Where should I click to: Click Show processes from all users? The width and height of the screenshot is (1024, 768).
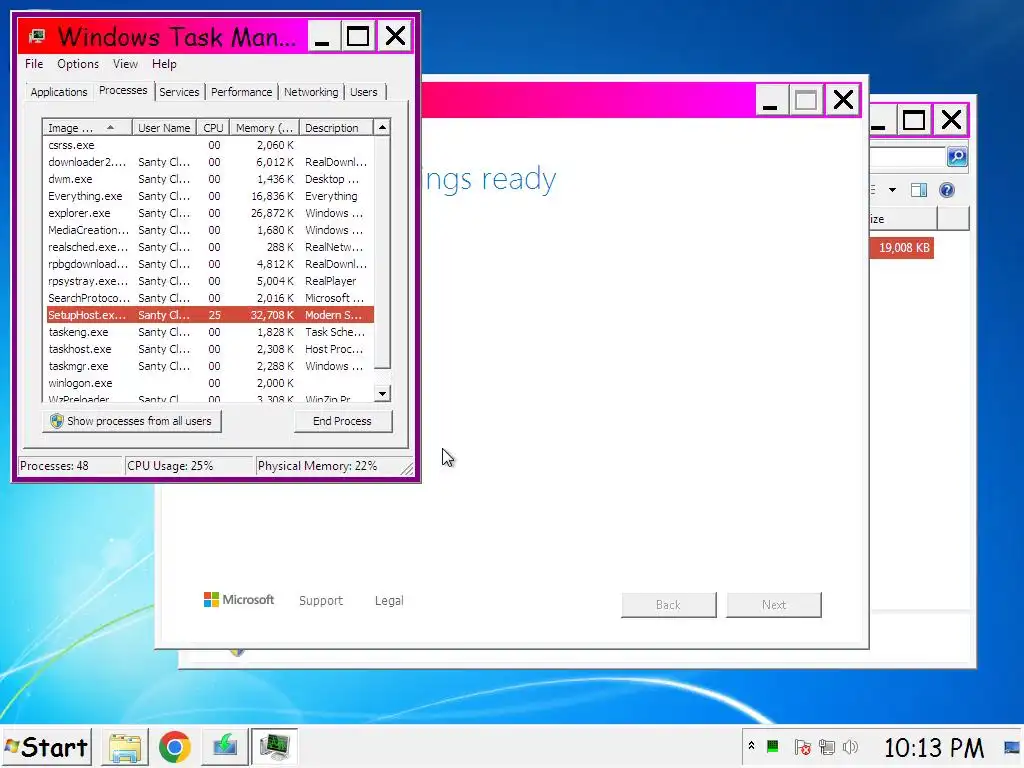coord(132,421)
